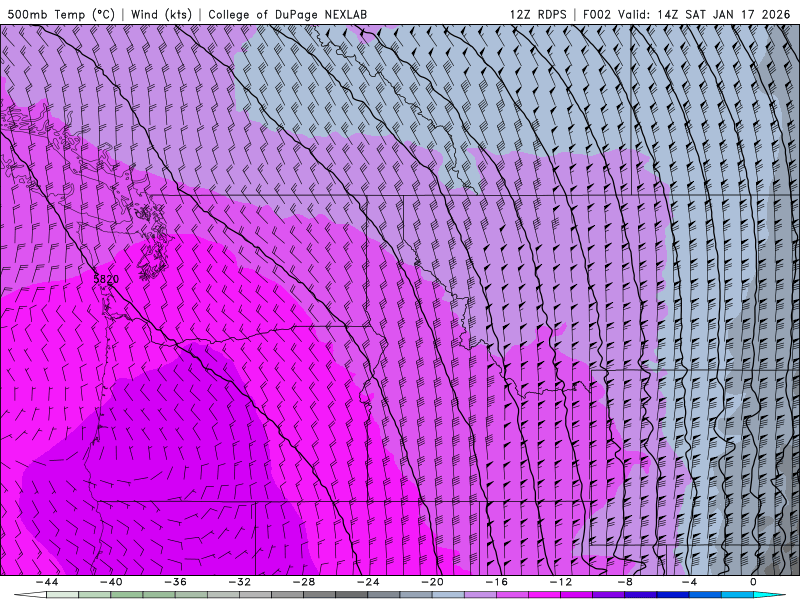Click the '-44' color scale label
The width and height of the screenshot is (800, 600).
coord(46,582)
